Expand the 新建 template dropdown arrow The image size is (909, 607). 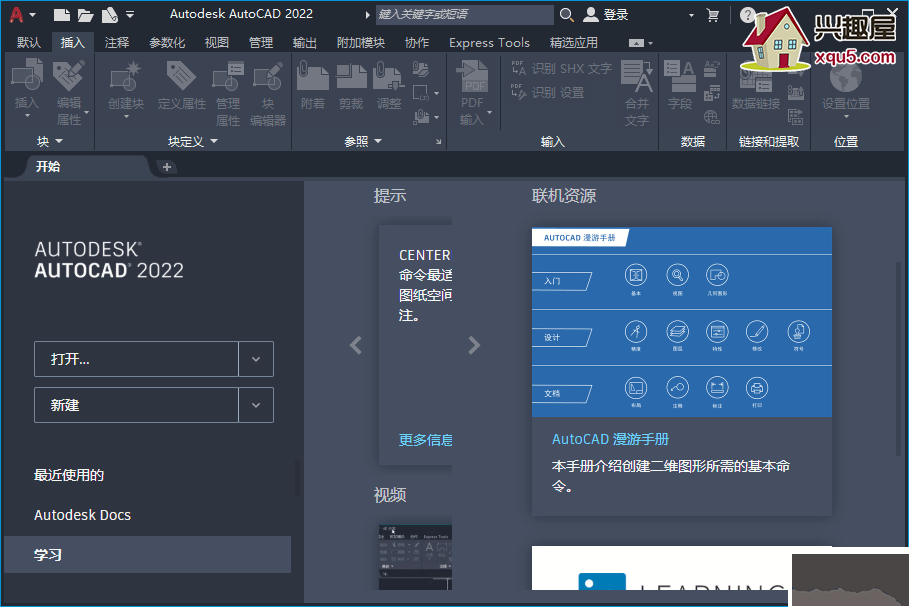256,405
